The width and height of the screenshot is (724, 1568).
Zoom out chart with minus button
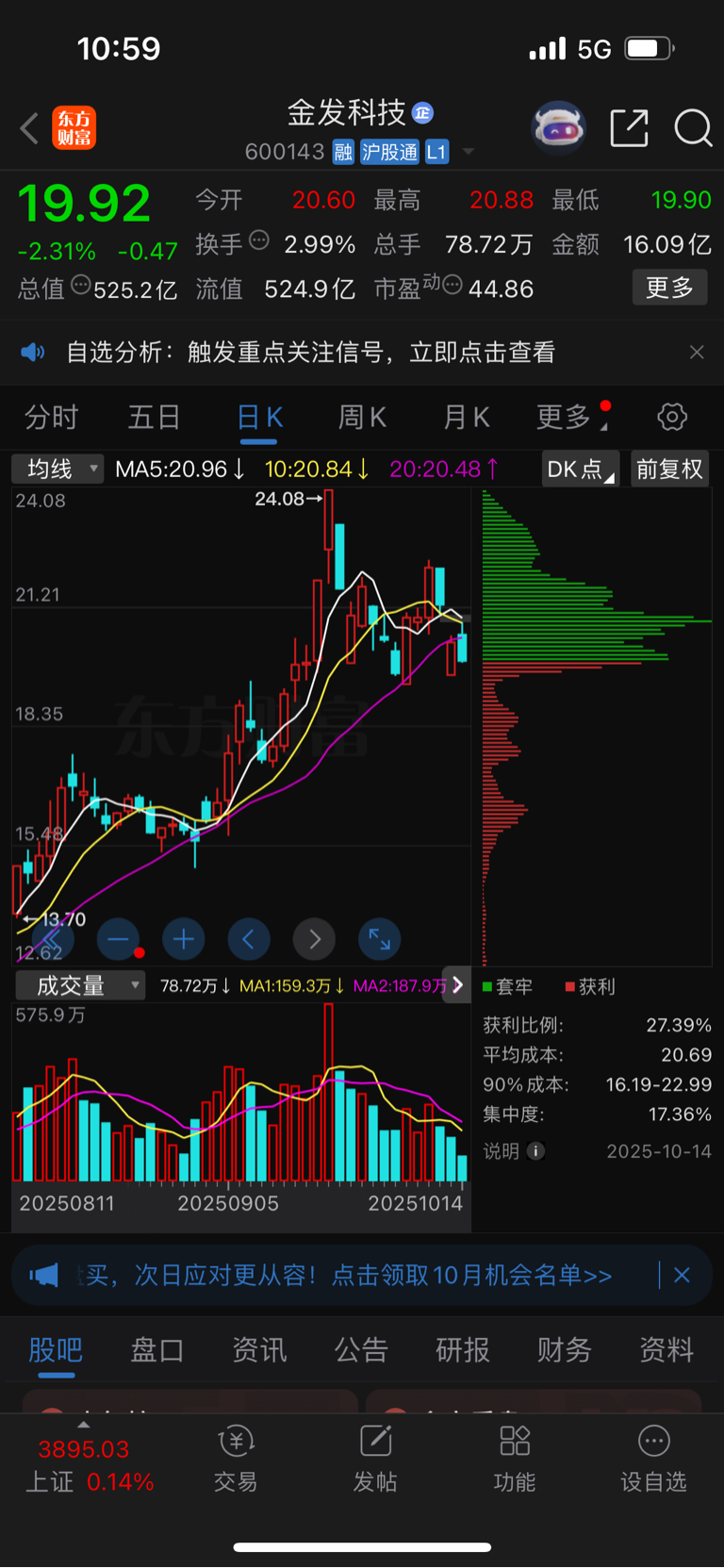[118, 939]
